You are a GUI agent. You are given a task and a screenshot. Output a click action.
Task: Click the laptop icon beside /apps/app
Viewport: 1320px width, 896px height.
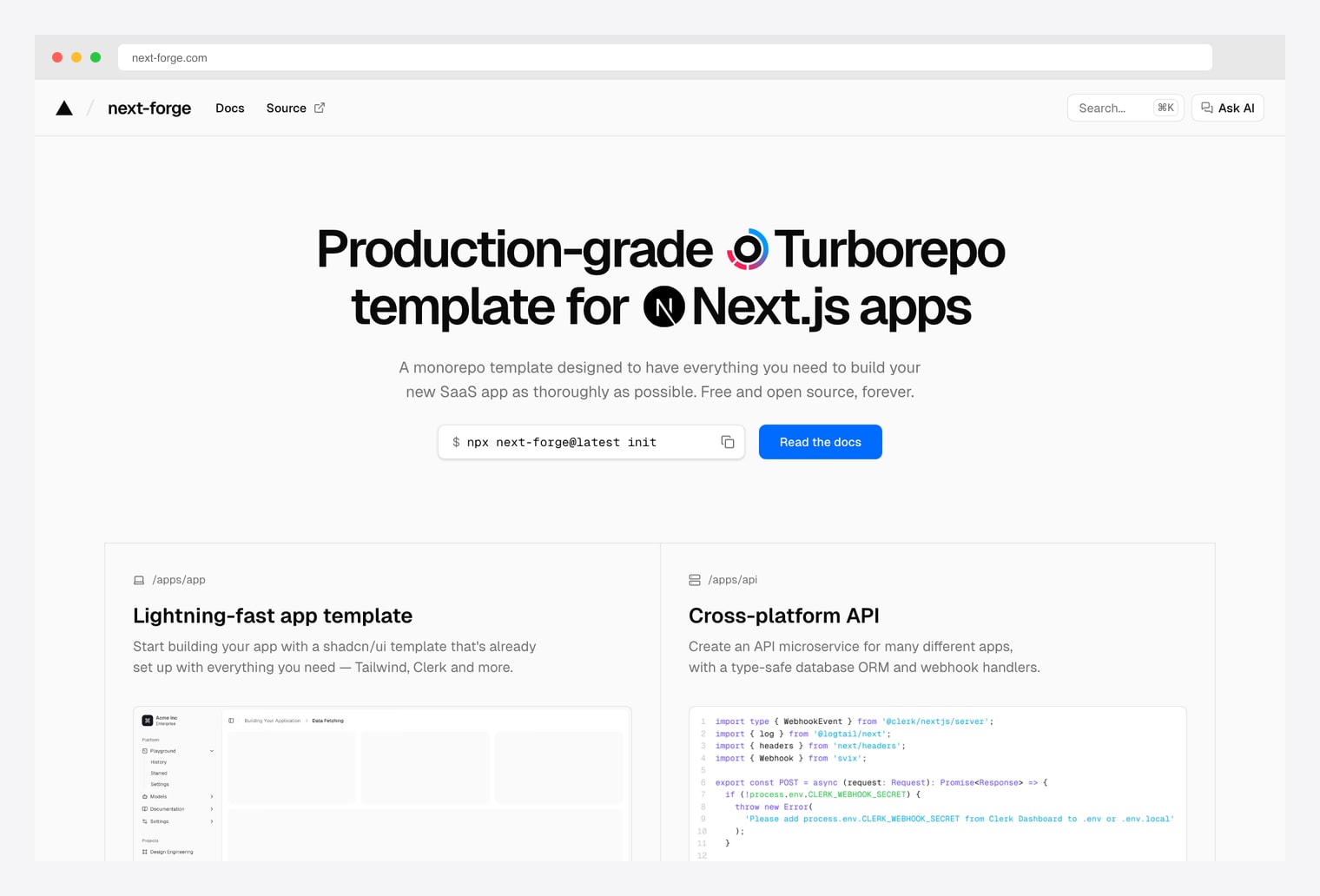139,580
